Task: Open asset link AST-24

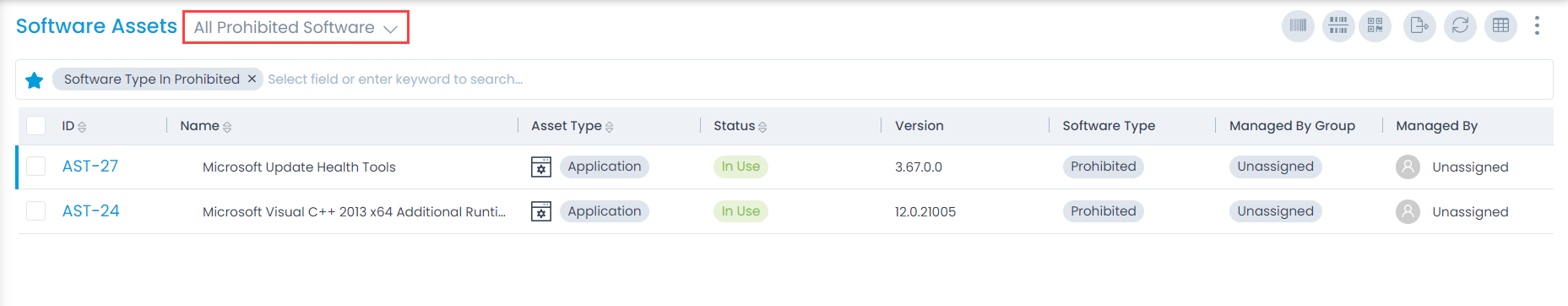Action: [x=90, y=211]
